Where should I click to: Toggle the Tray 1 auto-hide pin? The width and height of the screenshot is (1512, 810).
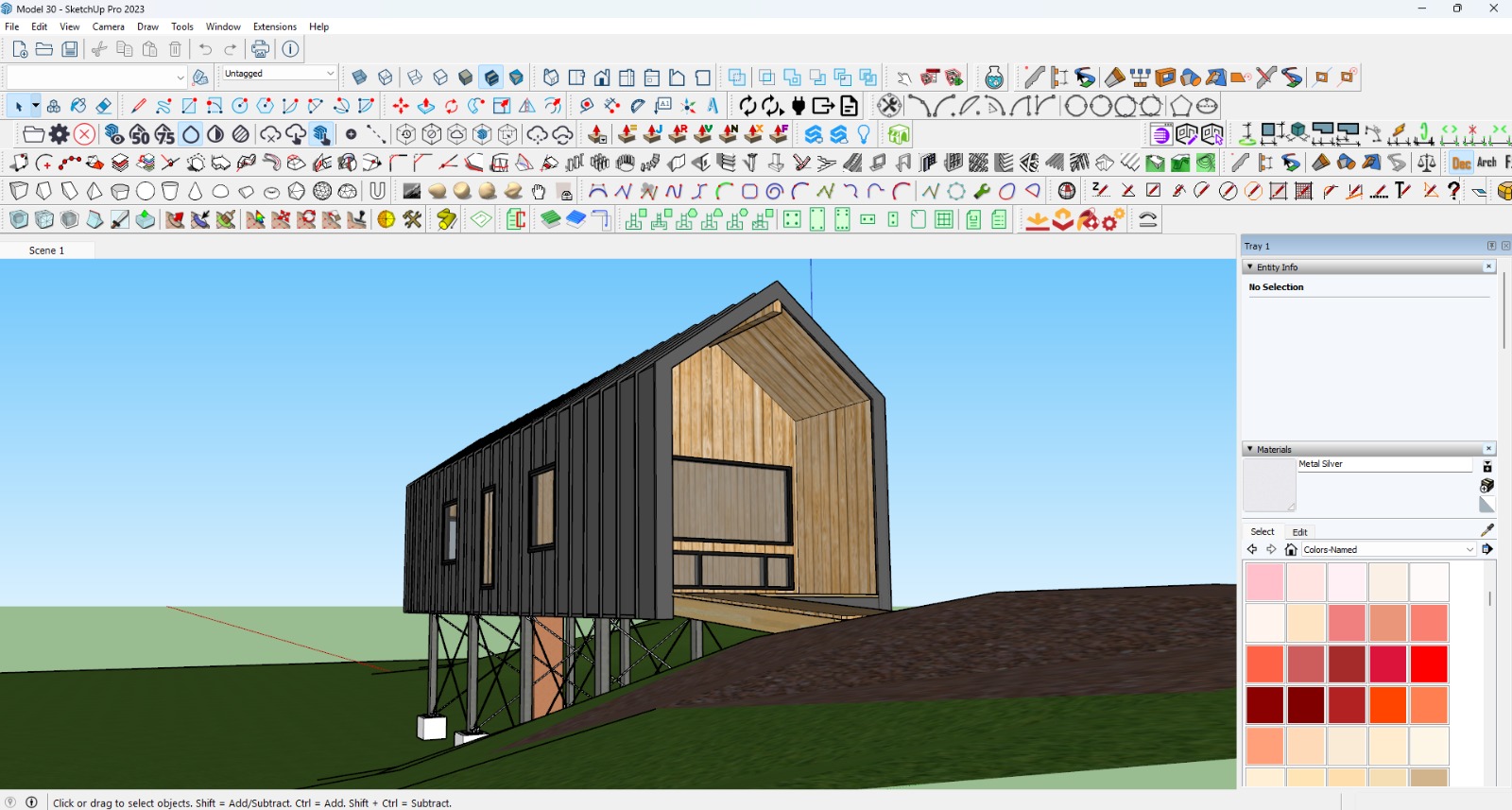pos(1491,246)
